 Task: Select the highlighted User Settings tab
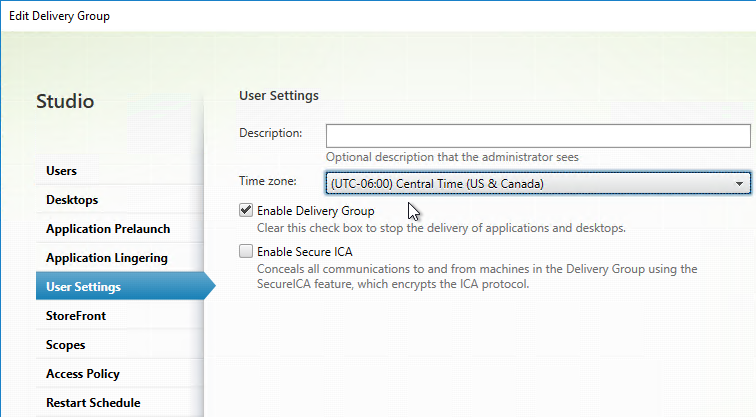coord(84,287)
